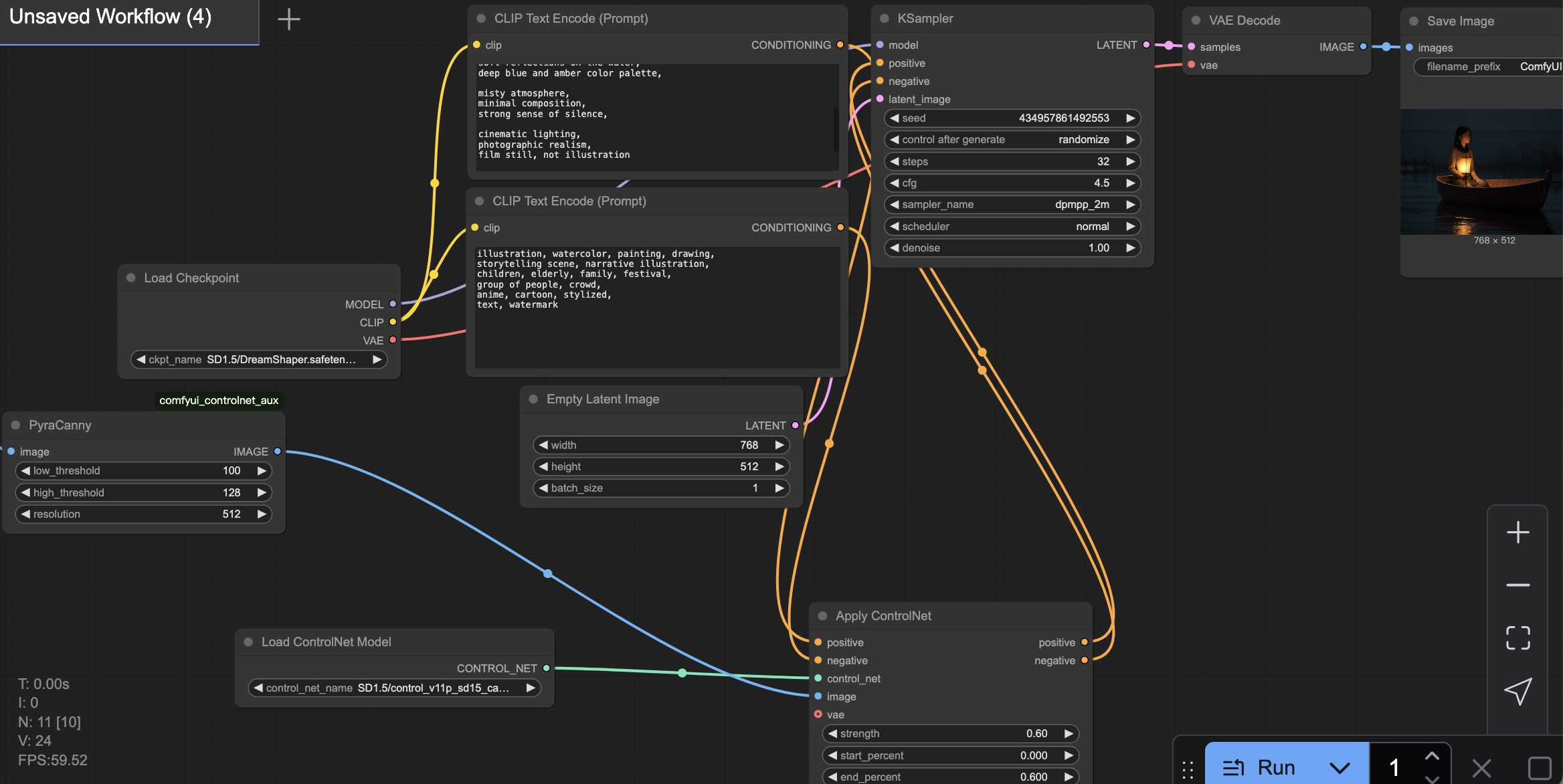Screen dimensions: 1563x784
Task: Click the X cancel icon beside Run
Action: (1481, 767)
